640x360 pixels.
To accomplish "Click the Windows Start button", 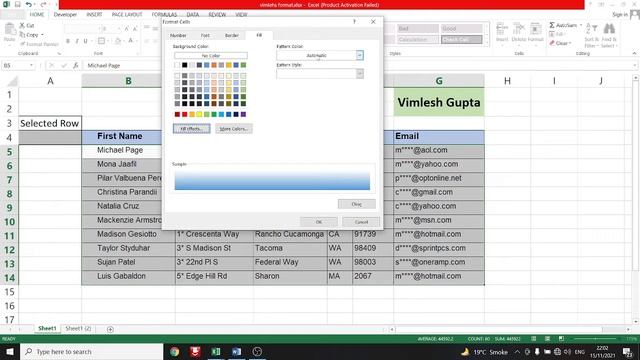I will coord(10,351).
